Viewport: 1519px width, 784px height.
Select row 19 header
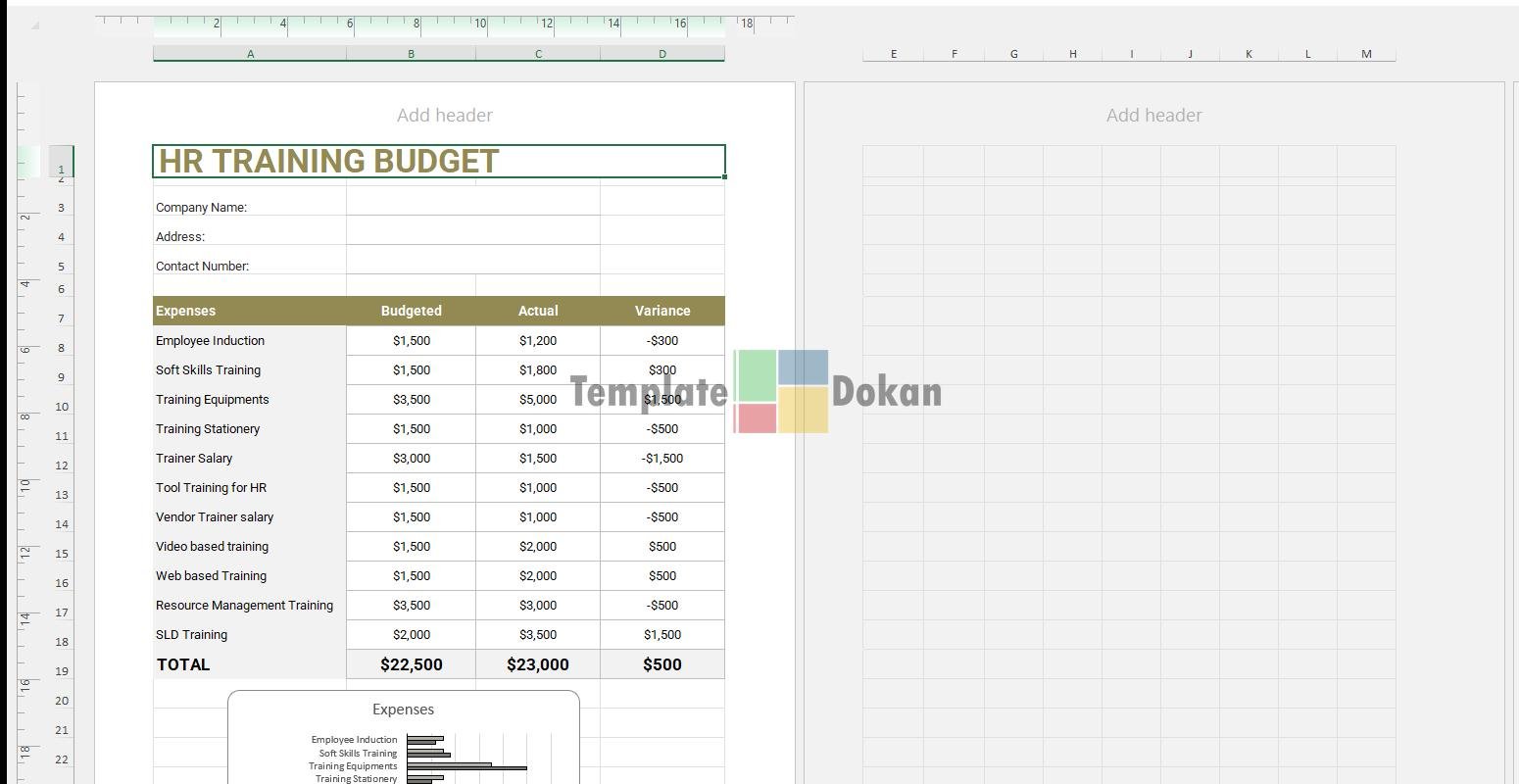[x=61, y=671]
